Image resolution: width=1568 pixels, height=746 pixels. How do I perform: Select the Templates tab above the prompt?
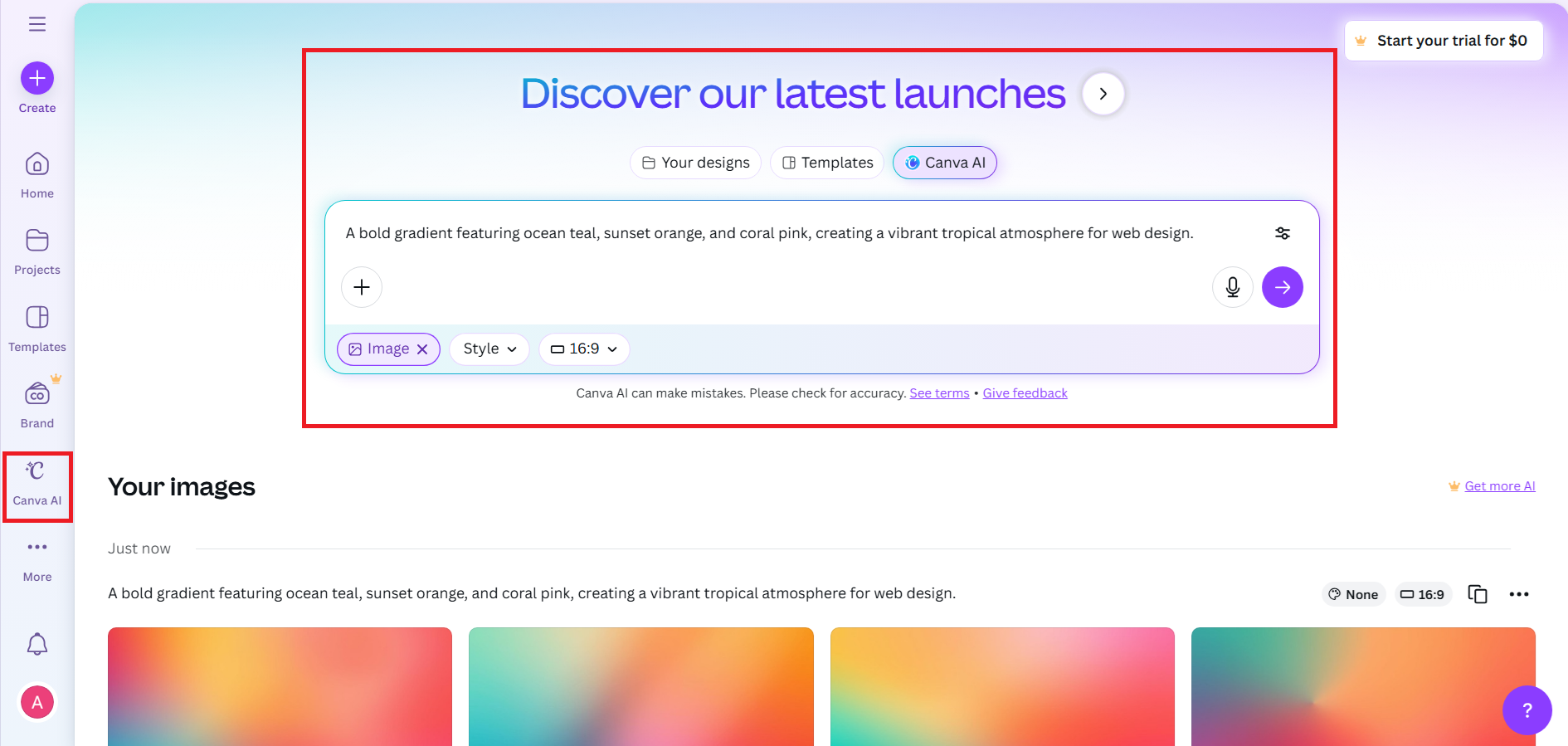[x=827, y=163]
